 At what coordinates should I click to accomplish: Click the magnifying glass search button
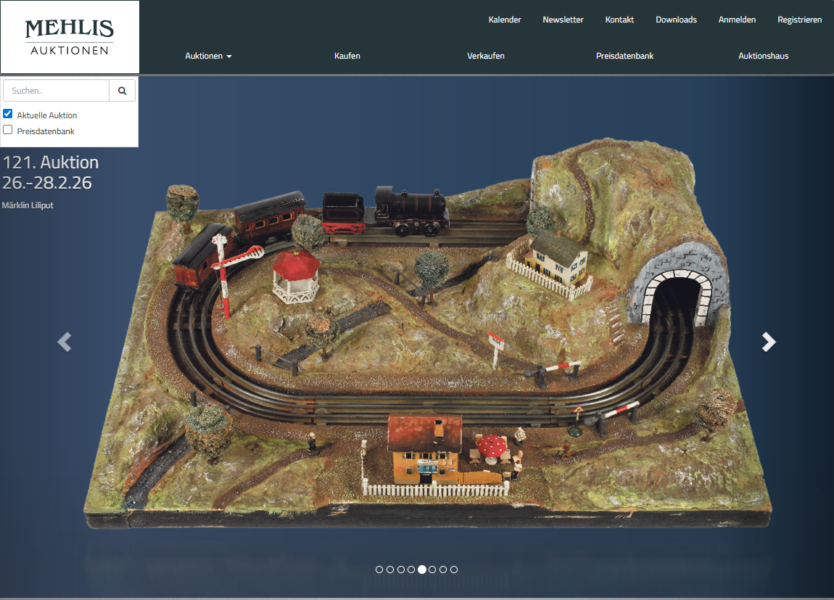122,90
